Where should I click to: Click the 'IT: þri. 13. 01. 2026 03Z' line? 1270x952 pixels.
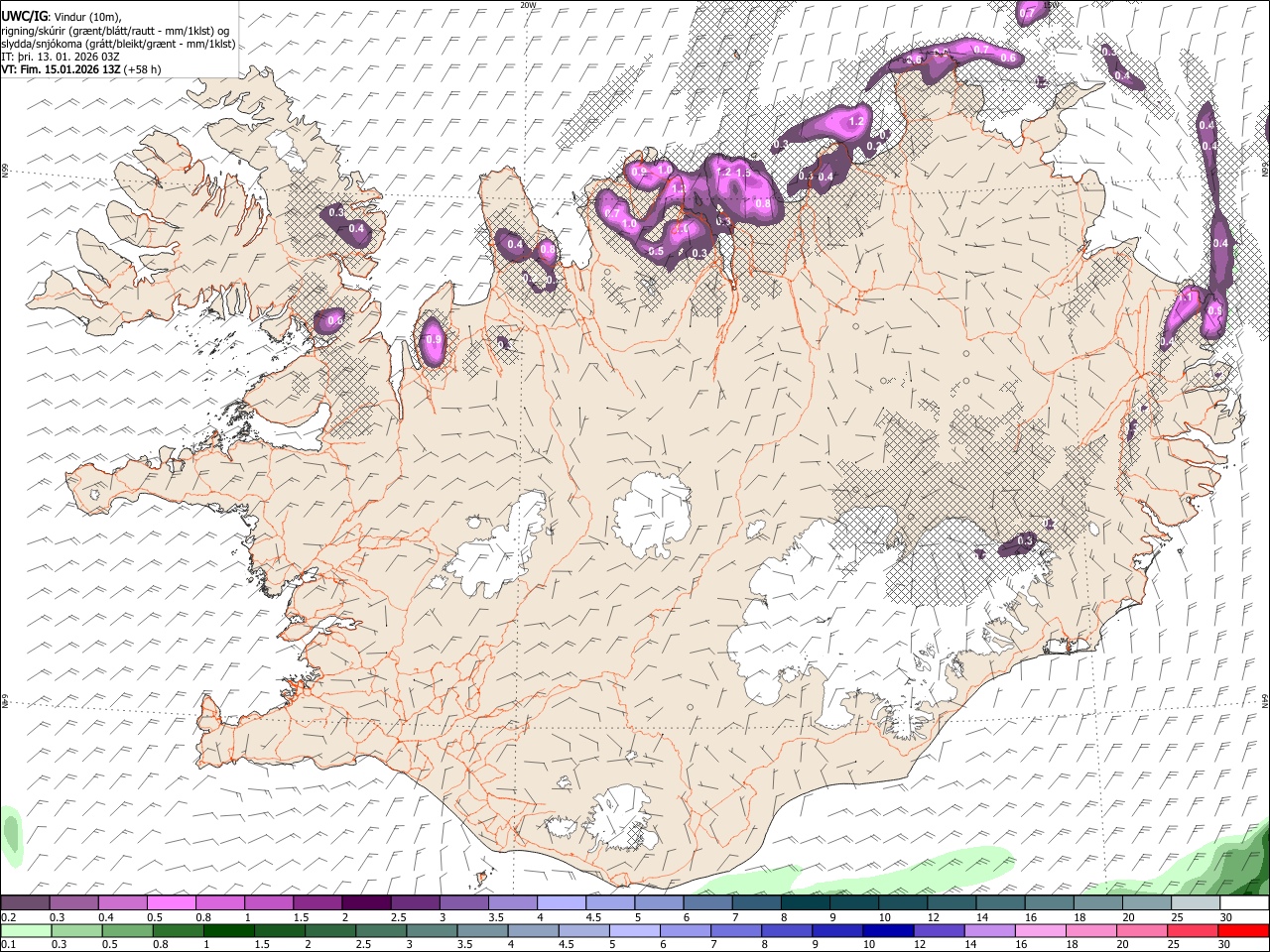point(61,57)
